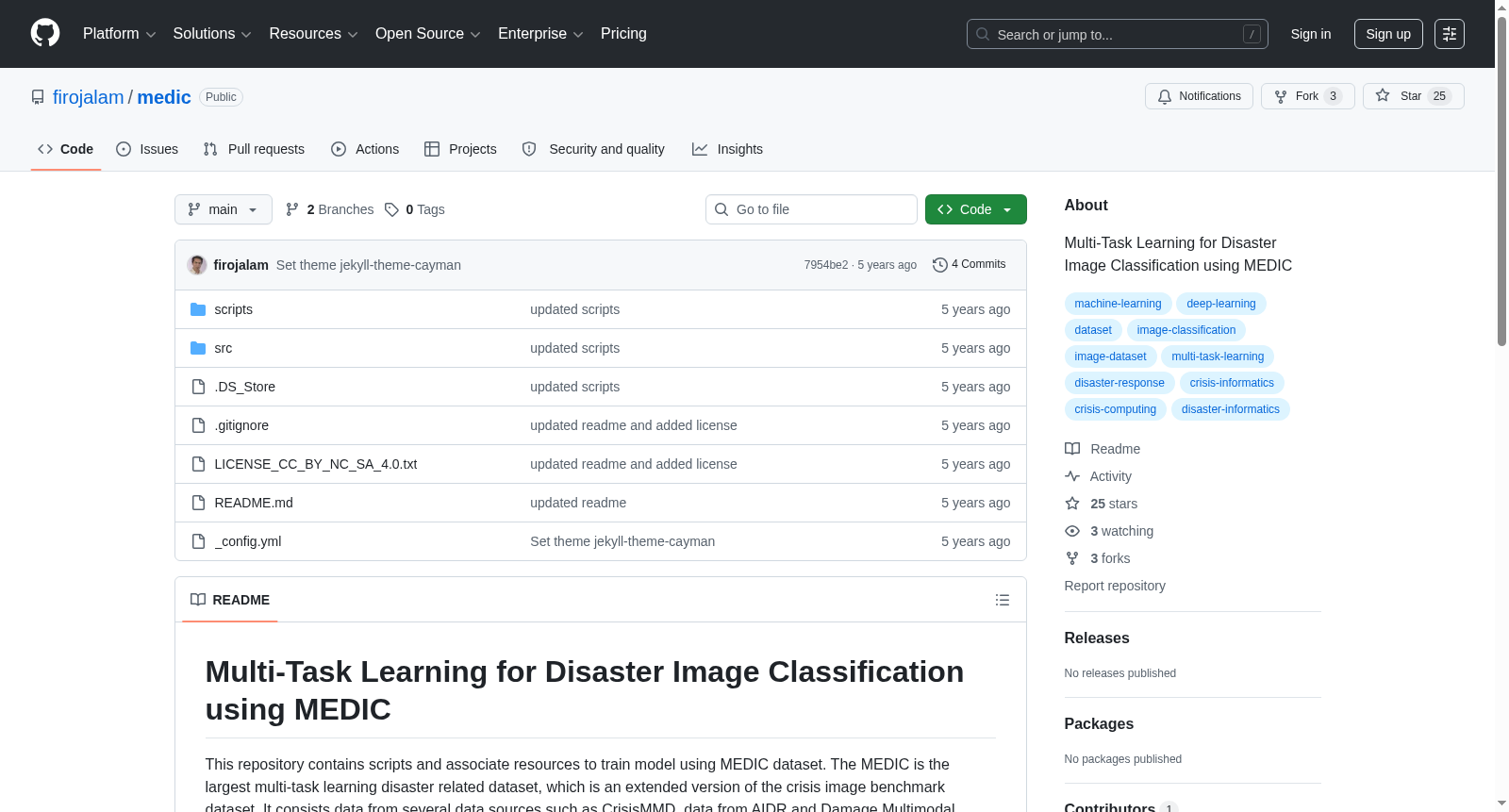
Task: Click the README.md file icon
Action: tap(198, 503)
